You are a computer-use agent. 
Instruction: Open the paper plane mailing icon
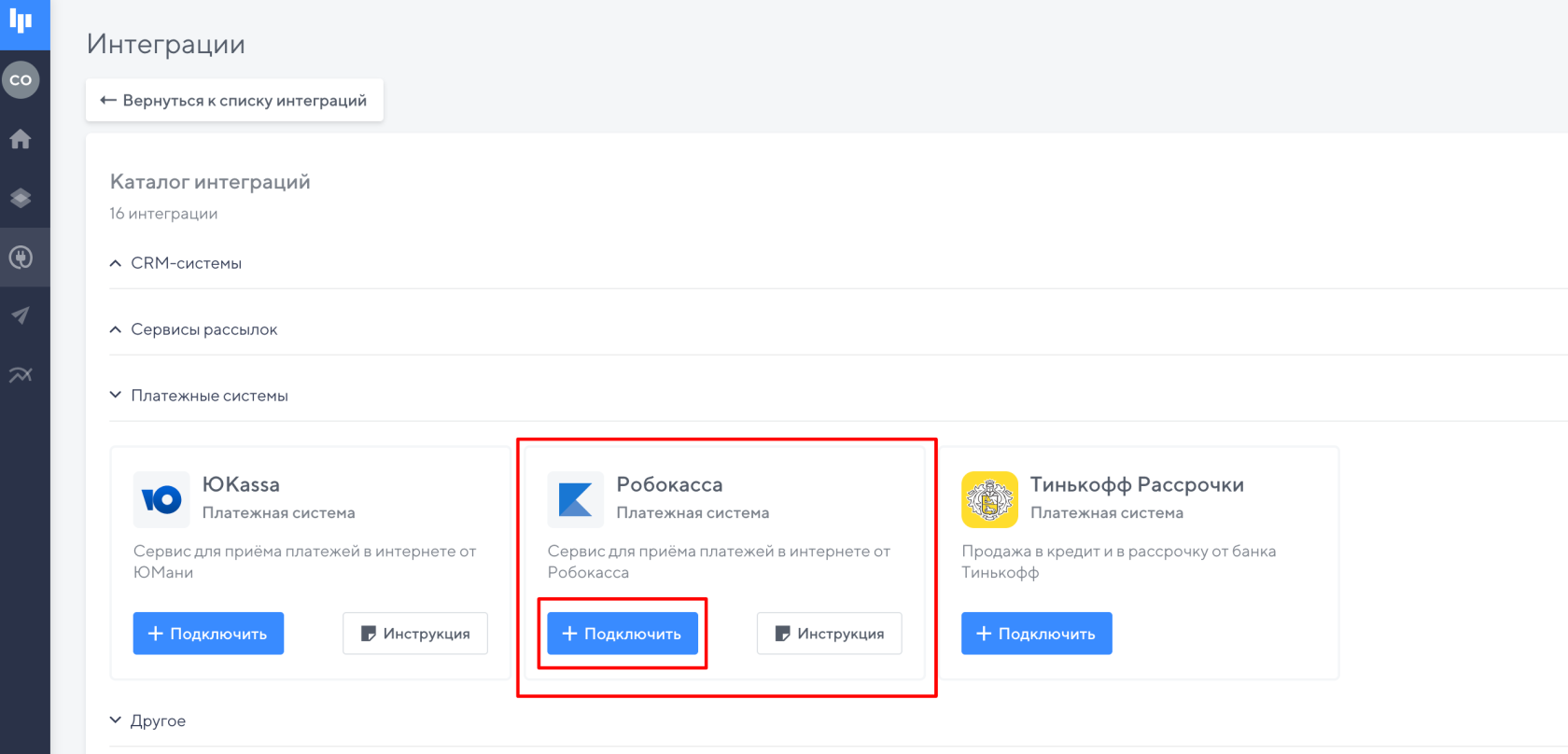[x=21, y=315]
